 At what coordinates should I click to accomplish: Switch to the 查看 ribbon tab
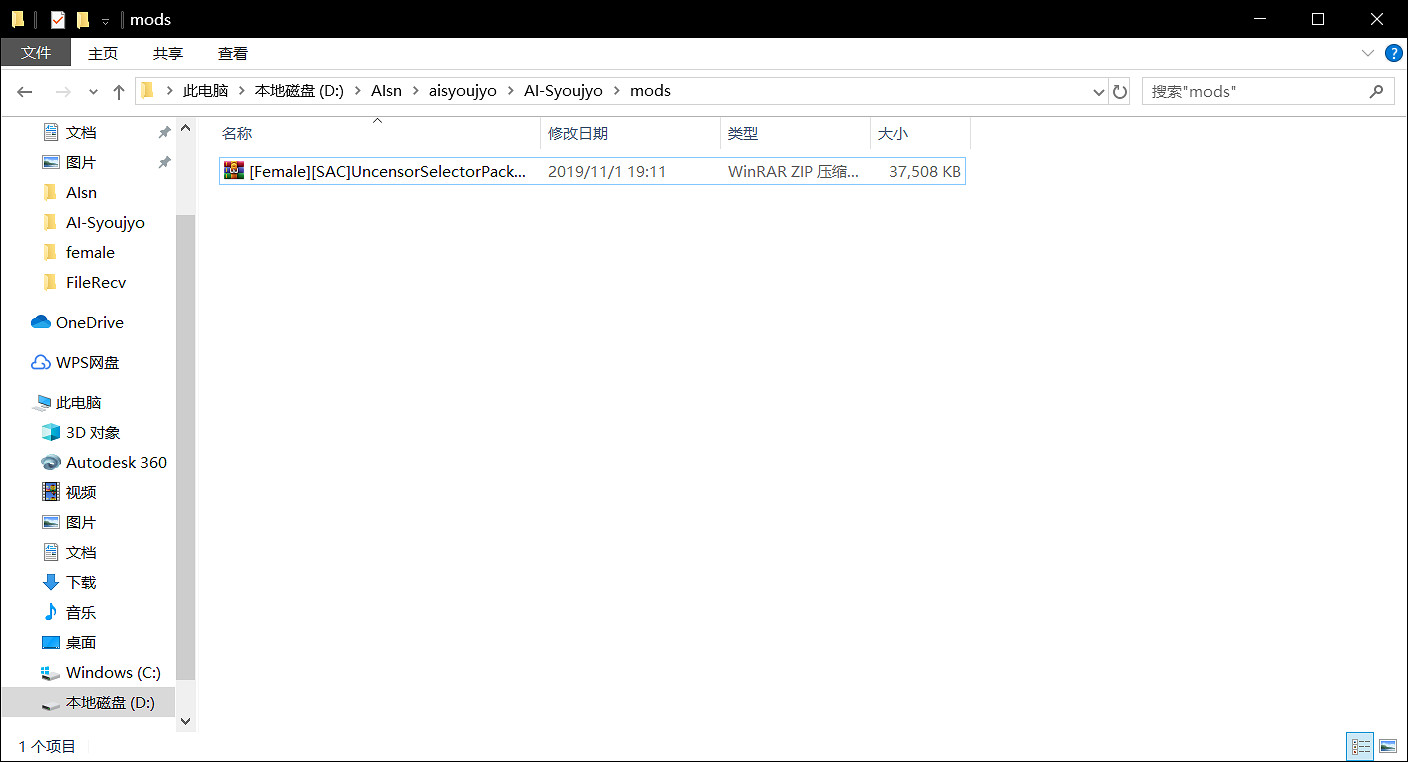coord(233,53)
